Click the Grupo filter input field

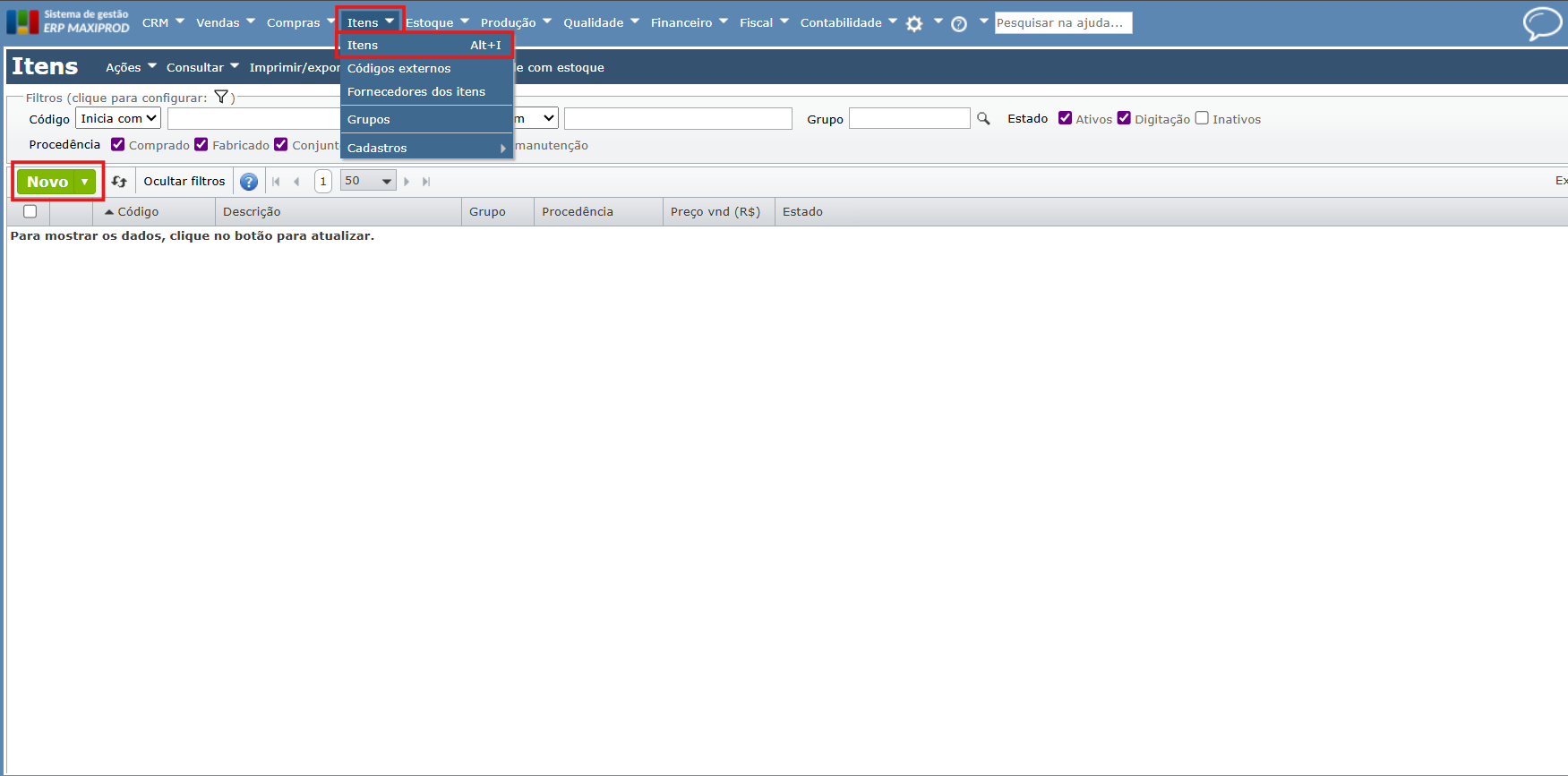pyautogui.click(x=909, y=118)
